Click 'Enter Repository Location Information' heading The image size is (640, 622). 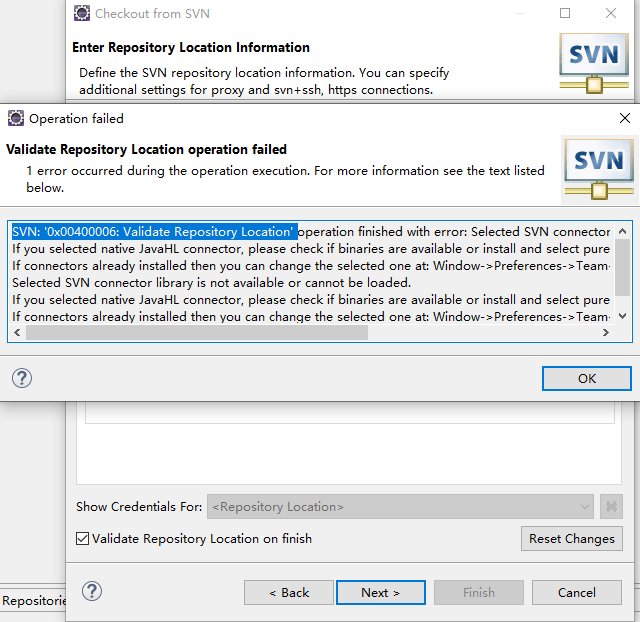coord(191,47)
